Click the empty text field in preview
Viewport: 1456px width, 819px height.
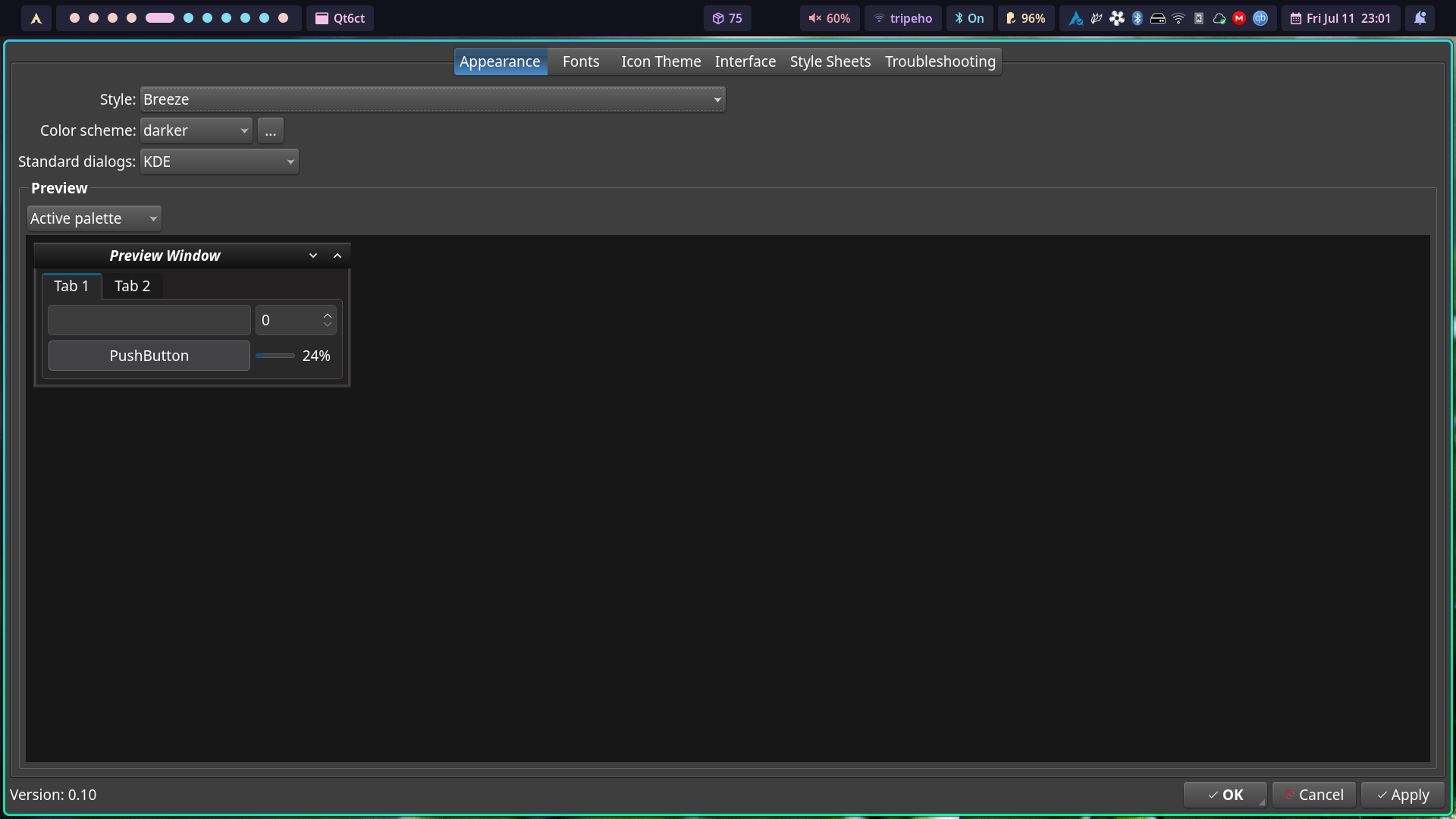[x=149, y=320]
